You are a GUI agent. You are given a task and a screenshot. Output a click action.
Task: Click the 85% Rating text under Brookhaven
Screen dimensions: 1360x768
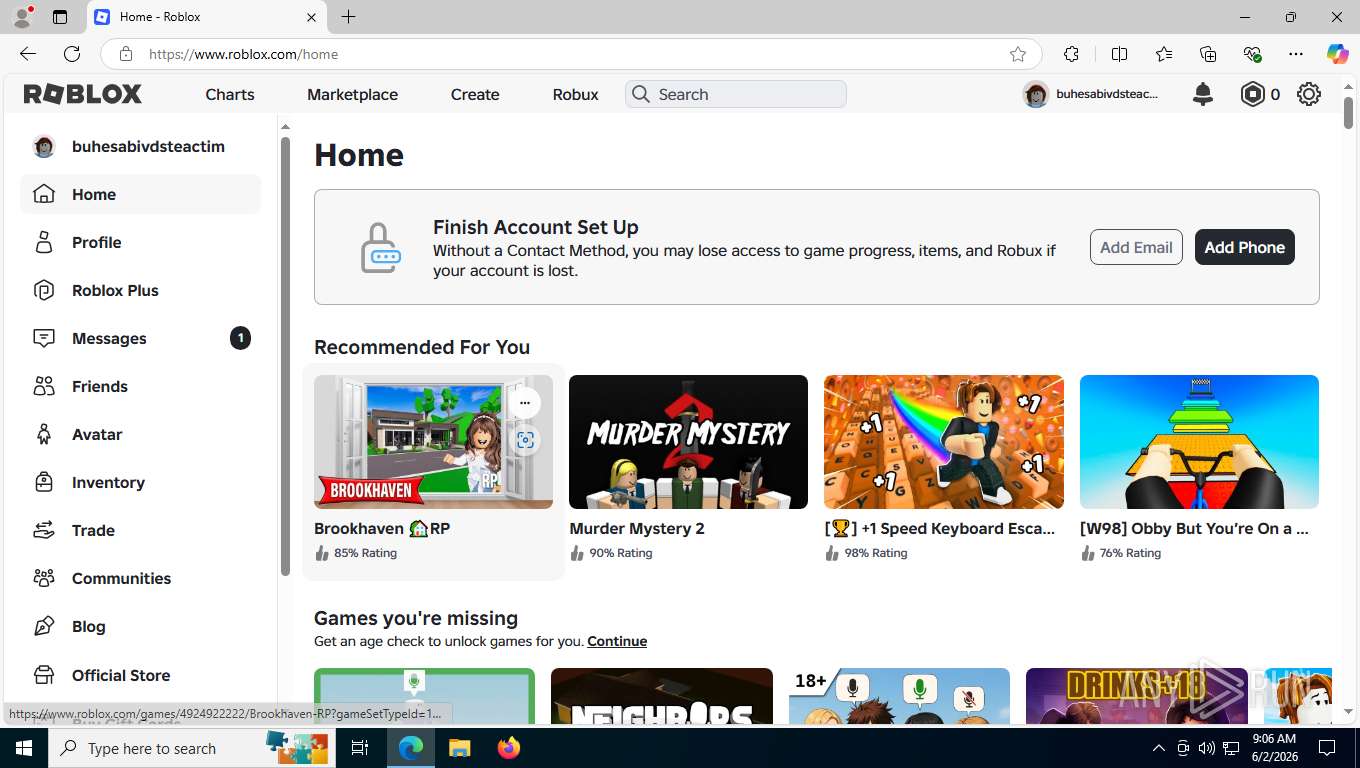(x=365, y=553)
